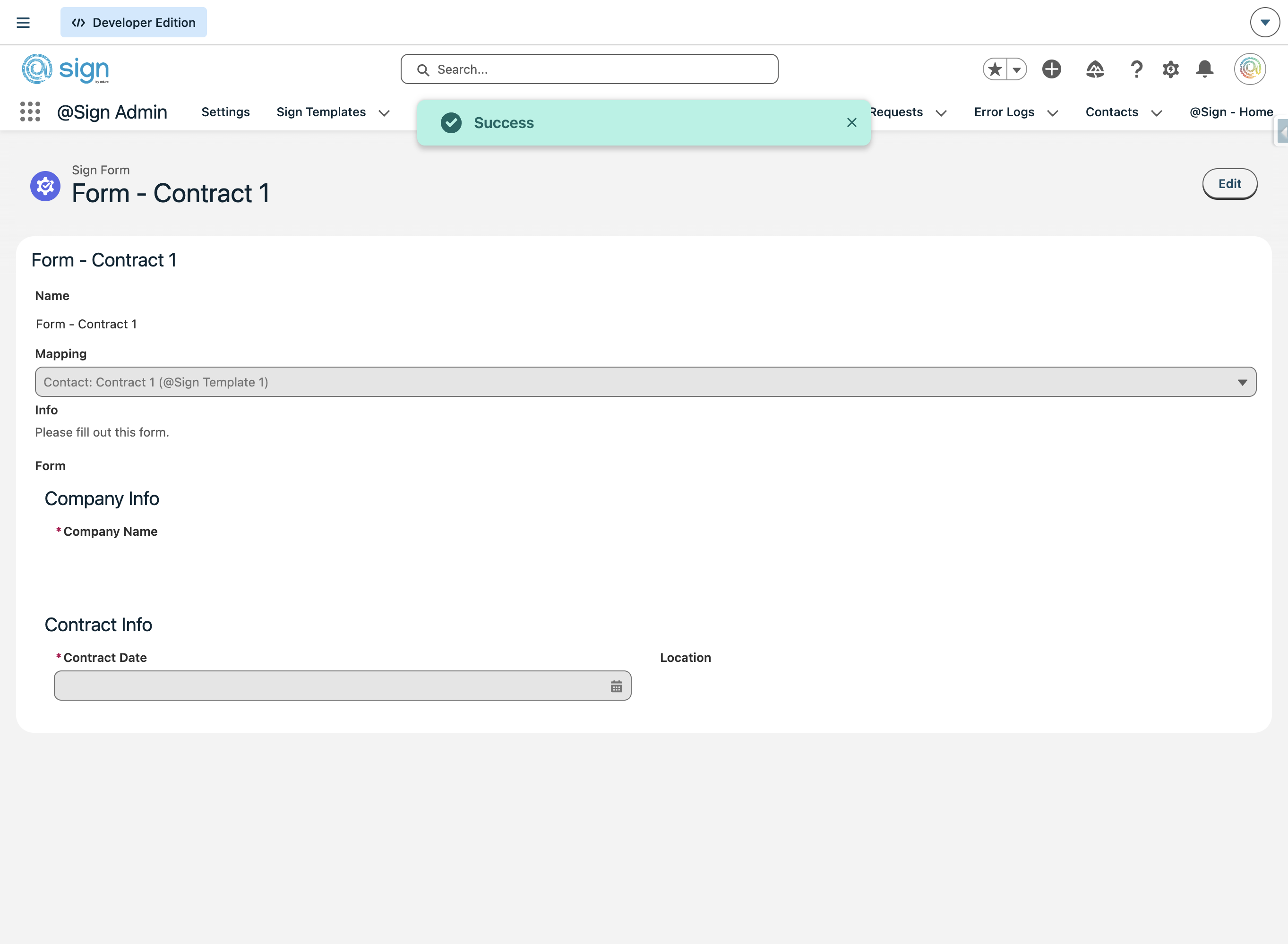Open the @Sign - Home tab
Viewport: 1288px width, 944px height.
tap(1231, 112)
